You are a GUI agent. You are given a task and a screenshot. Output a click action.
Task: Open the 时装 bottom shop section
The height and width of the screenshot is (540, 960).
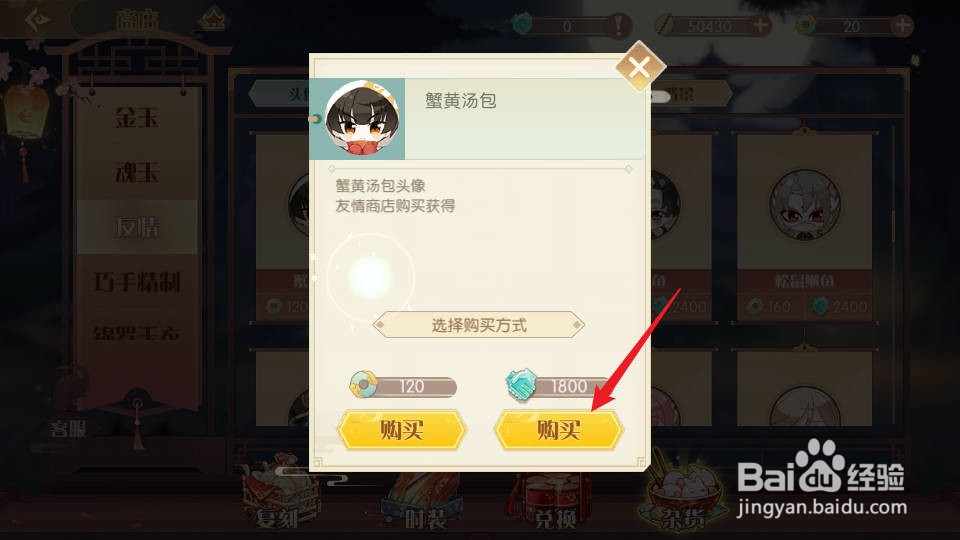tap(424, 499)
